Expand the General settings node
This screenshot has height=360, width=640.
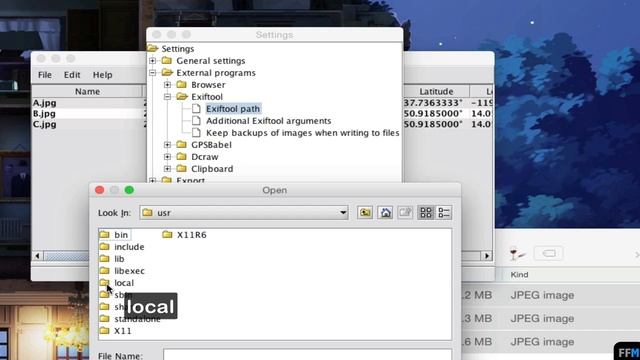click(153, 61)
